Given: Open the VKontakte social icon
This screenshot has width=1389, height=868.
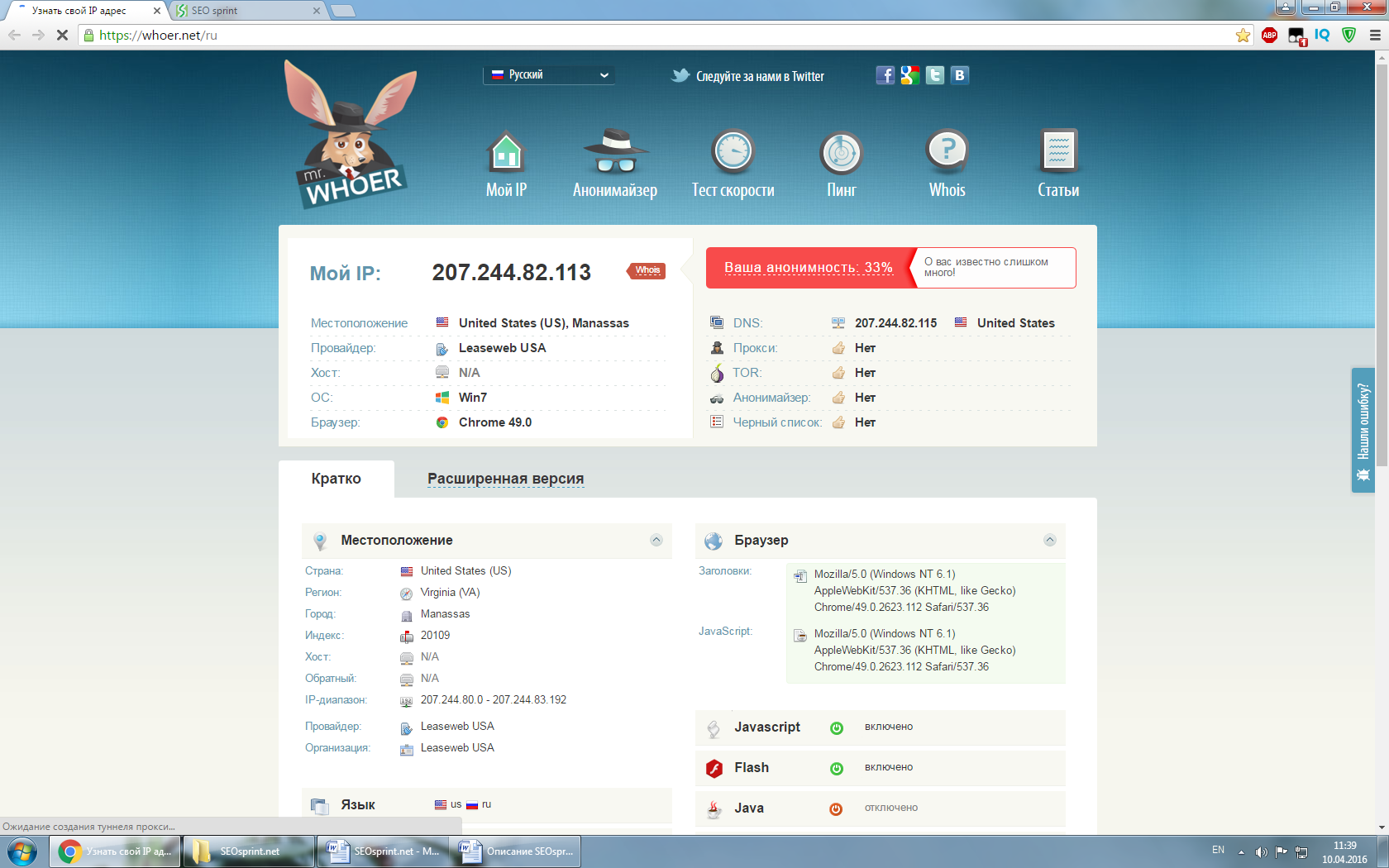Looking at the screenshot, I should 959,75.
